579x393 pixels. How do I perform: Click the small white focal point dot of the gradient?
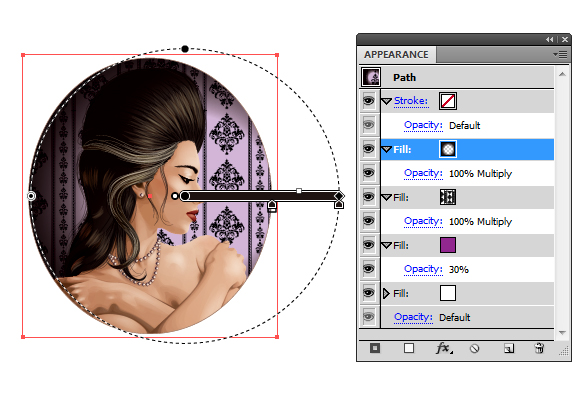175,196
